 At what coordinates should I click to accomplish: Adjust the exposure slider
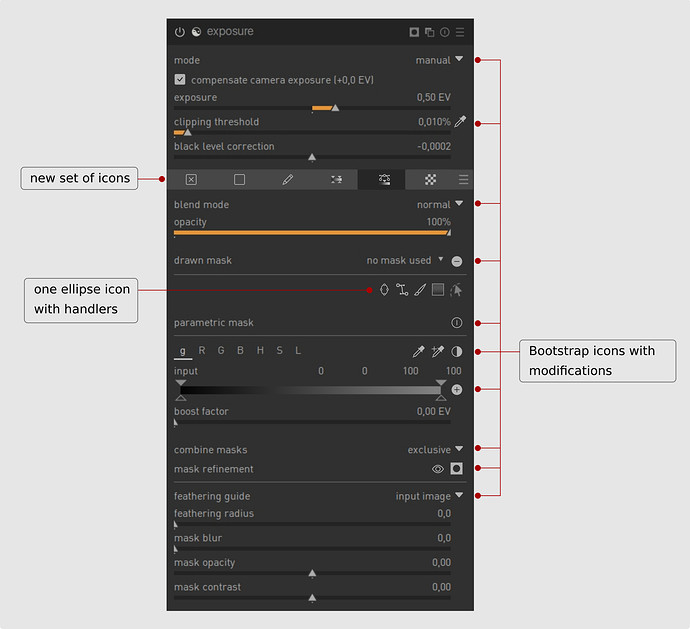[x=312, y=108]
